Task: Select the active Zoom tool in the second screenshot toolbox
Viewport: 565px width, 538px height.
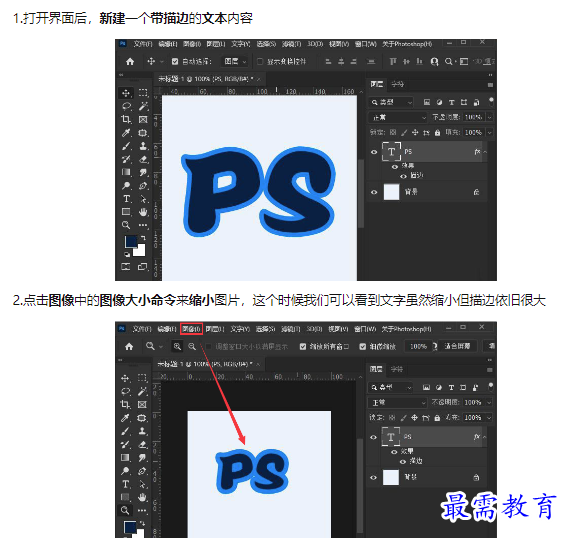Action: pyautogui.click(x=125, y=510)
